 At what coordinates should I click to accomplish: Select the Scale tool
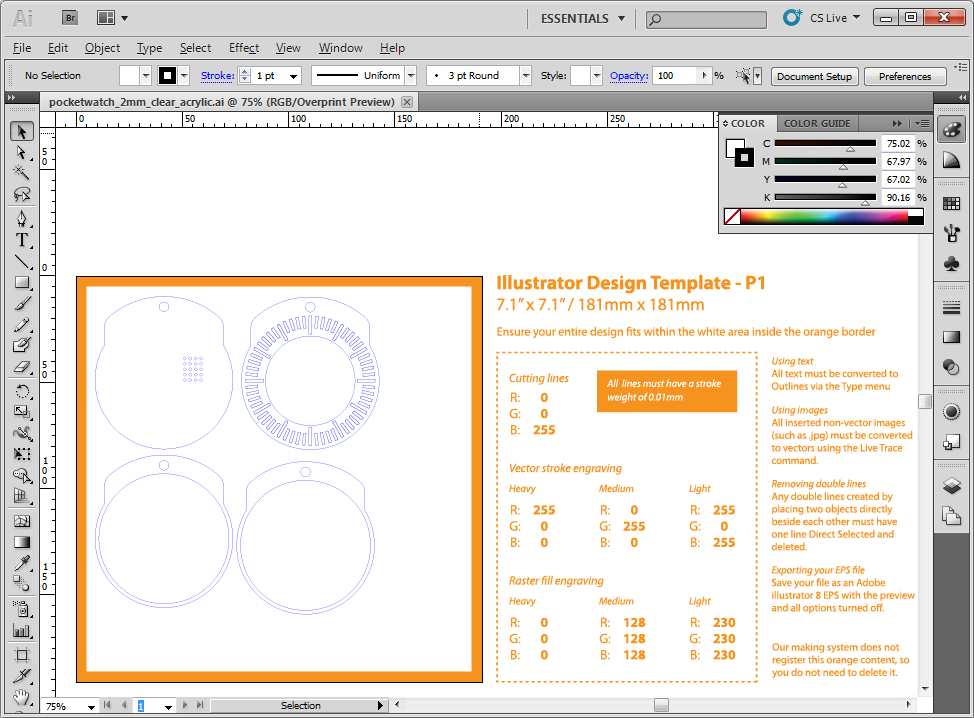(x=22, y=412)
